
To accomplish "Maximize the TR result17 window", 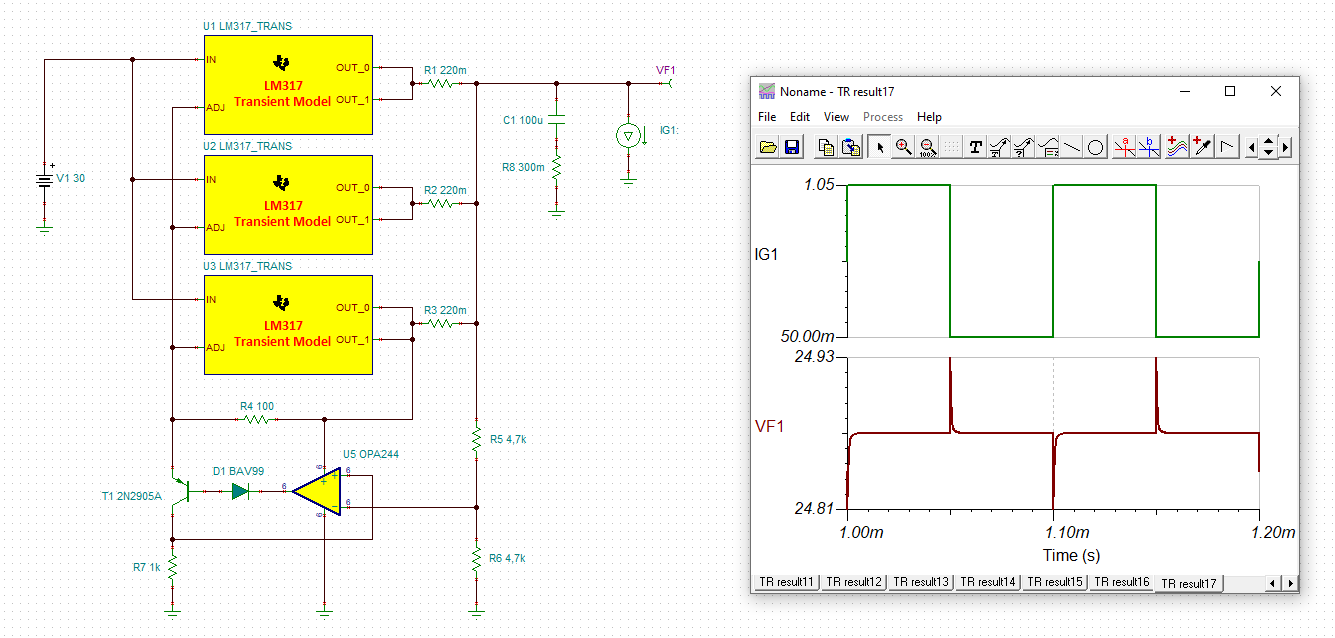I will 1230,91.
